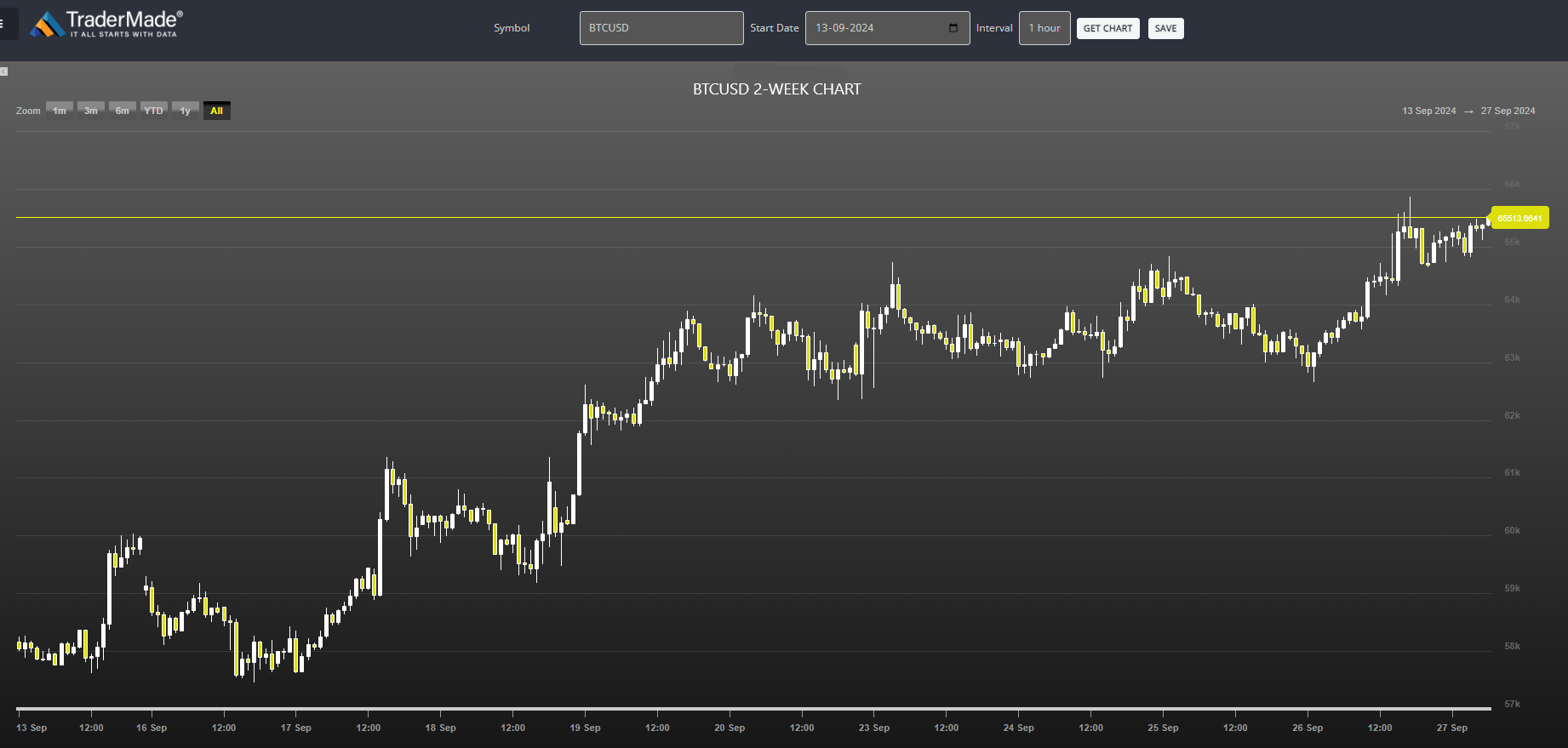Click the 63k price axis label
The width and height of the screenshot is (1568, 748).
(x=1512, y=357)
